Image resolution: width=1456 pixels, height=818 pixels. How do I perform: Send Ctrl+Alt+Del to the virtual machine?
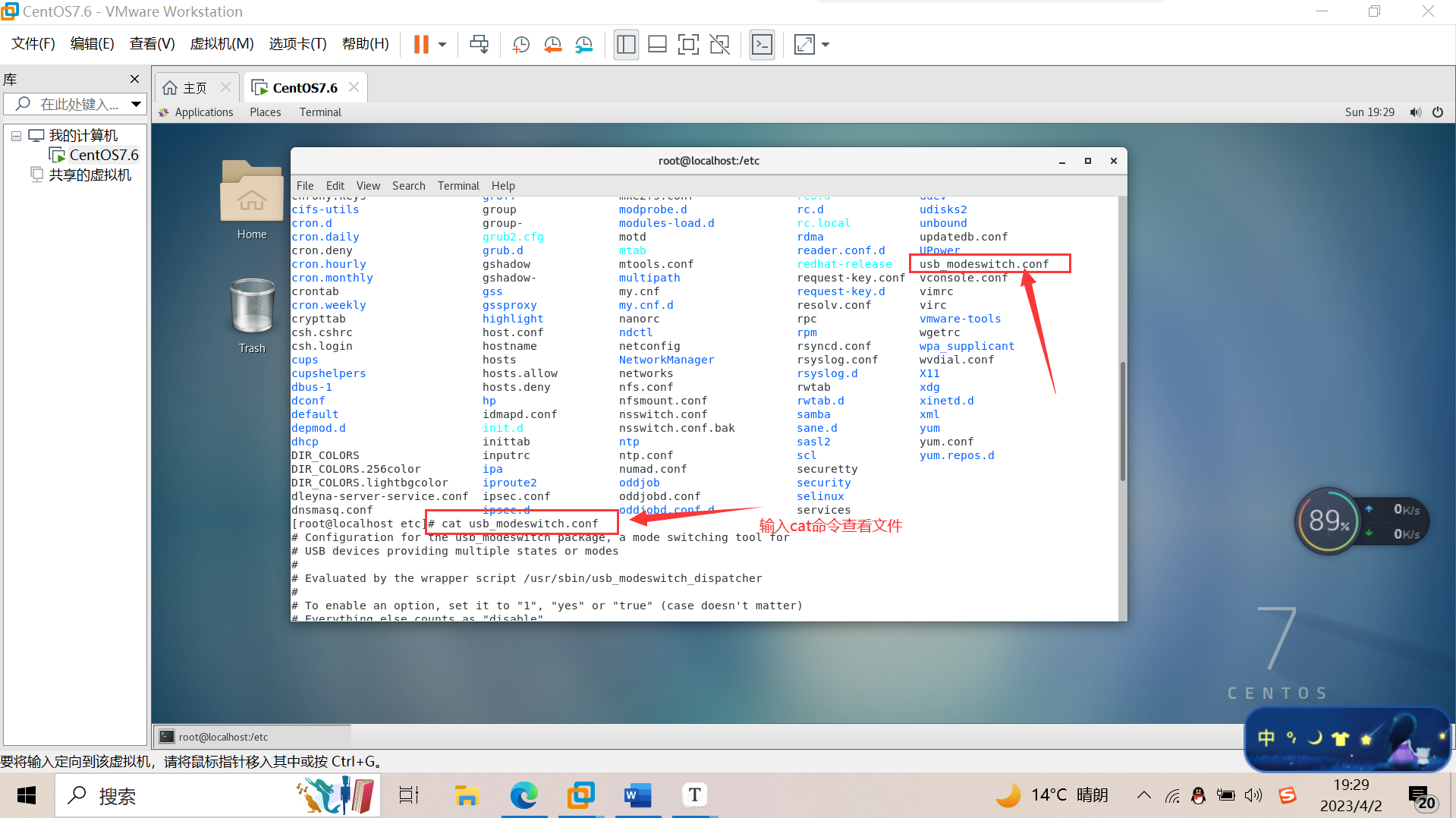coord(479,44)
